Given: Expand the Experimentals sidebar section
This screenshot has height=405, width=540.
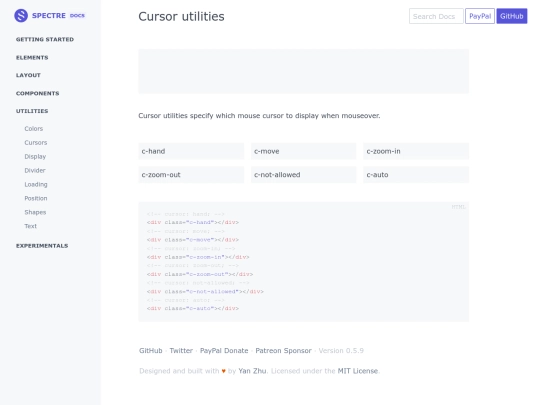Looking at the screenshot, I should 42,246.
